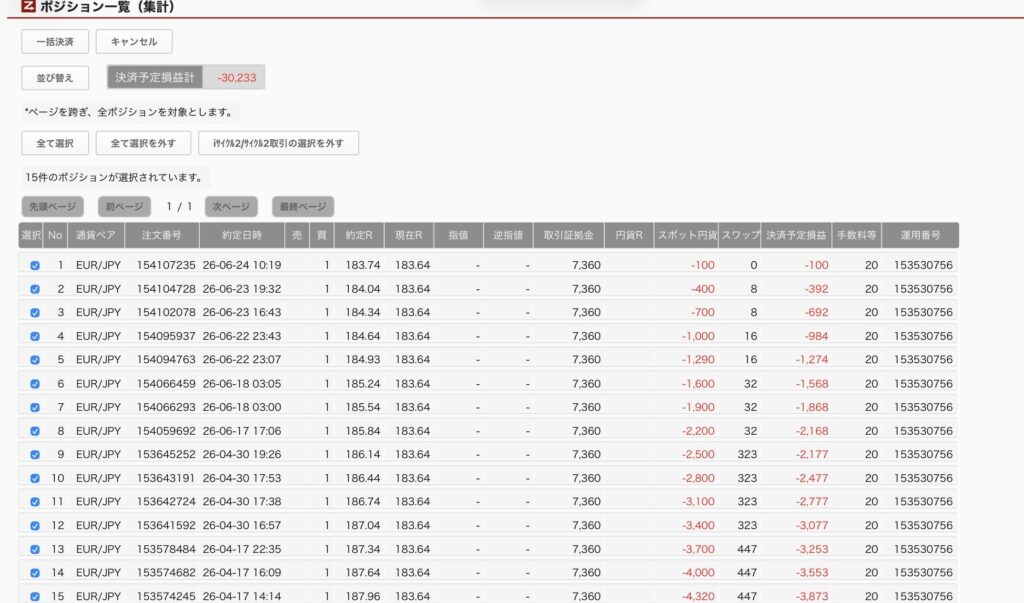Image resolution: width=1024 pixels, height=603 pixels.
Task: Click the red Z logo icon beside ポジション一覧
Action: coord(29,6)
